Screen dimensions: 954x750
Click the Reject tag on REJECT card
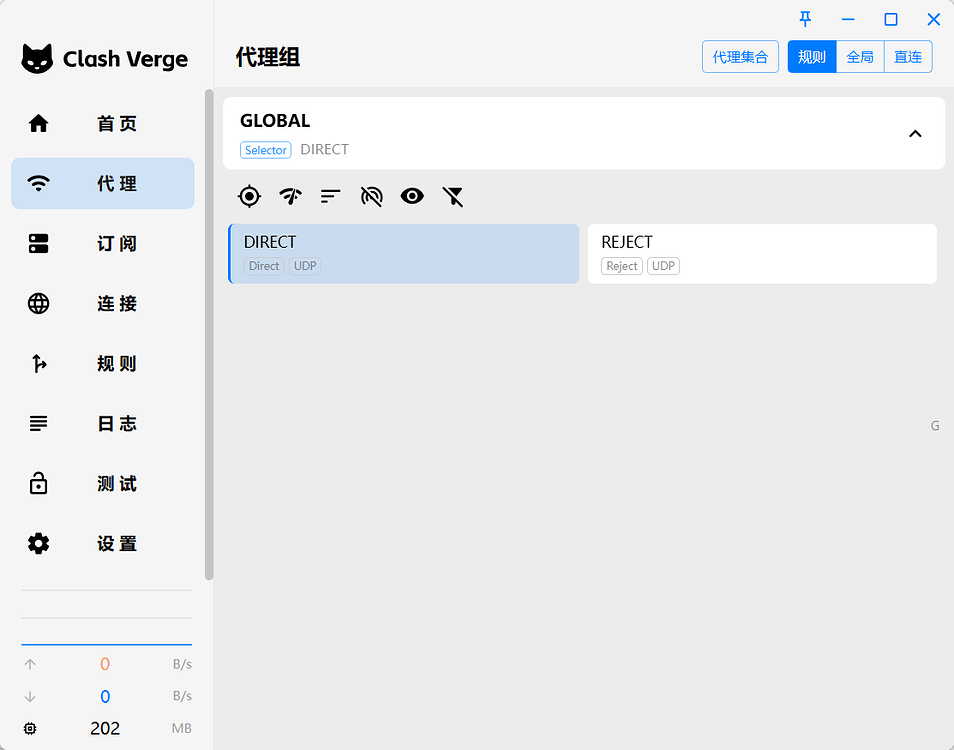[x=622, y=266]
